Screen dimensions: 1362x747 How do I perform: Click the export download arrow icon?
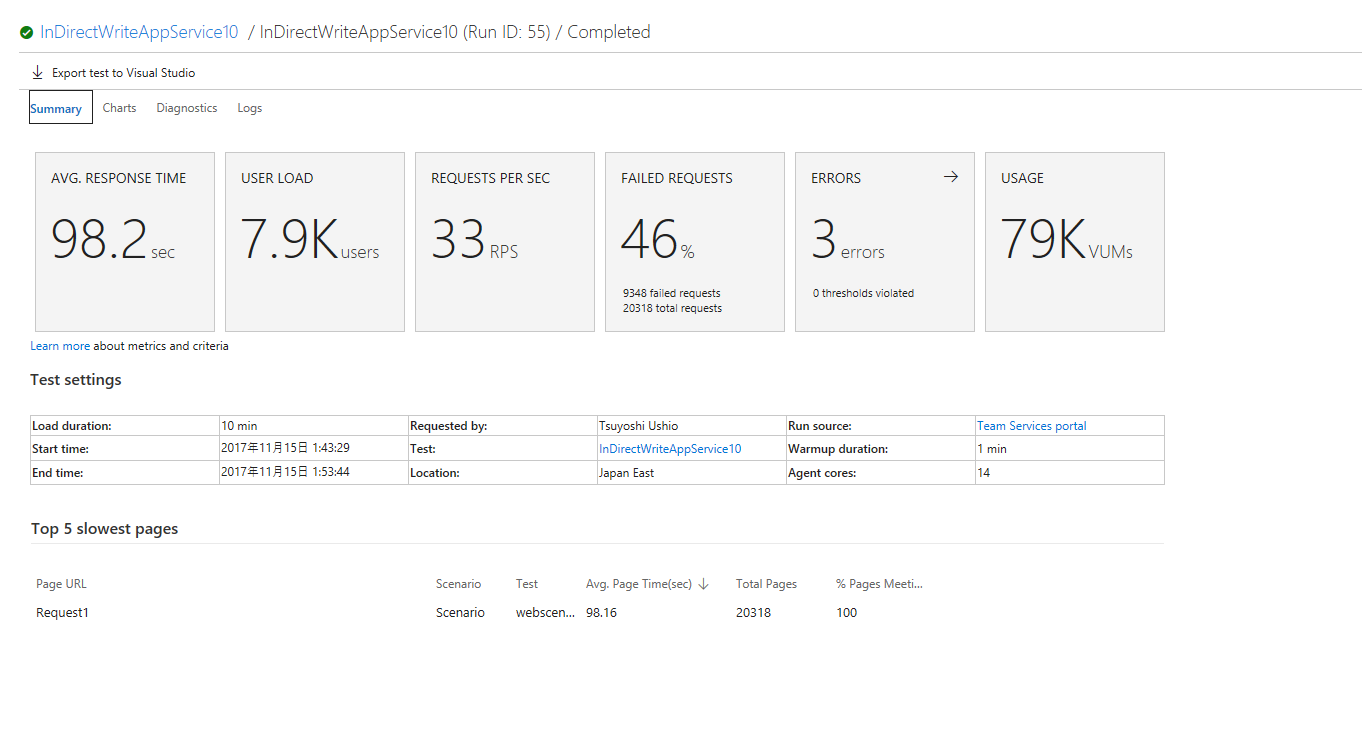coord(37,71)
